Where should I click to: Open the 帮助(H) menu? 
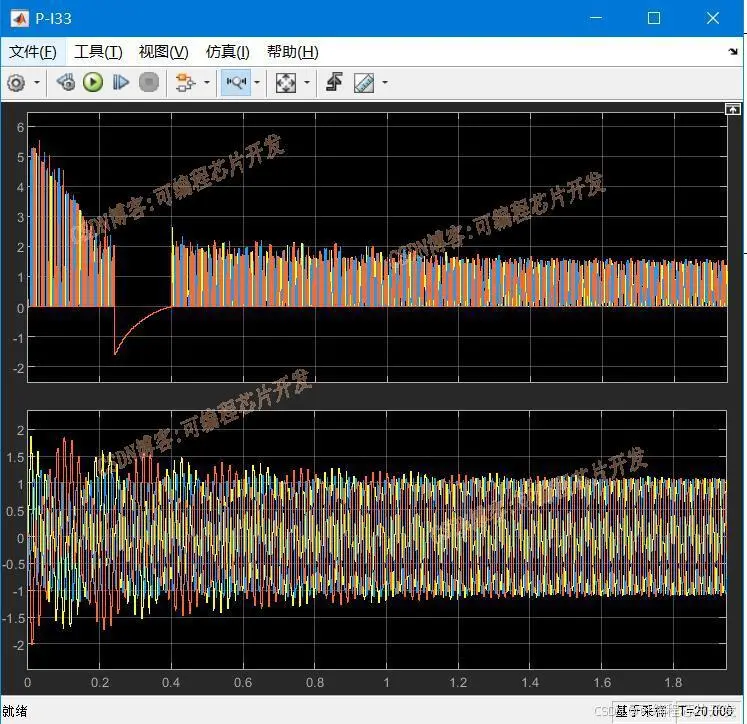pos(292,52)
